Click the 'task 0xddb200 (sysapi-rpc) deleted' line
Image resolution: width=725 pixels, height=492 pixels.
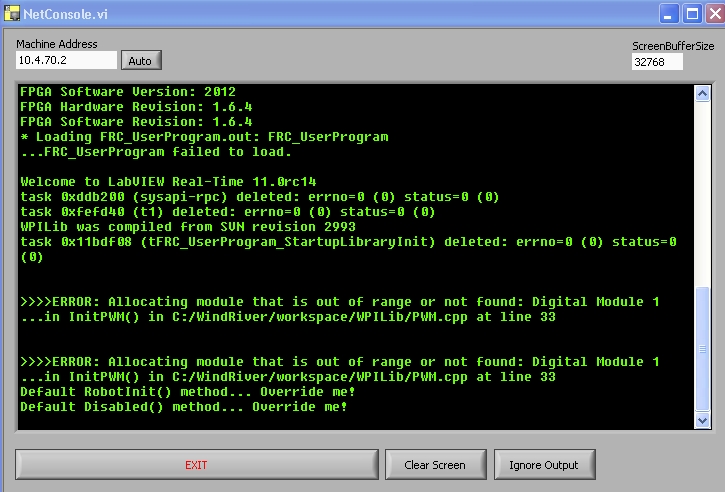coord(260,197)
